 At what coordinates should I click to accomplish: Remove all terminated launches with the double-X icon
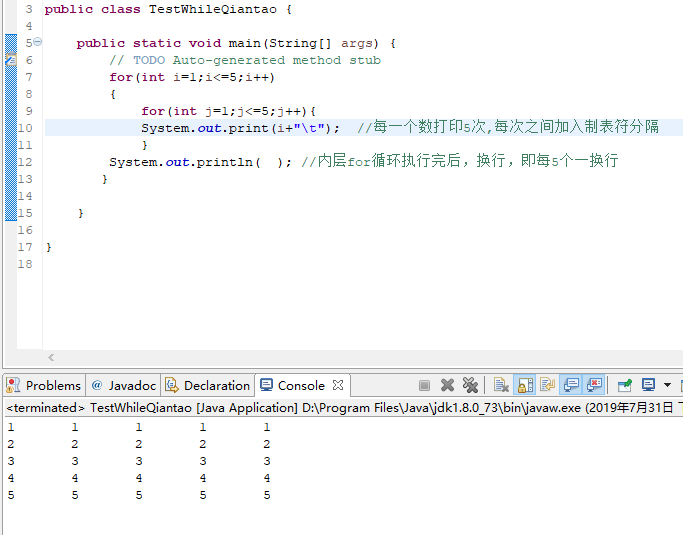tap(470, 385)
